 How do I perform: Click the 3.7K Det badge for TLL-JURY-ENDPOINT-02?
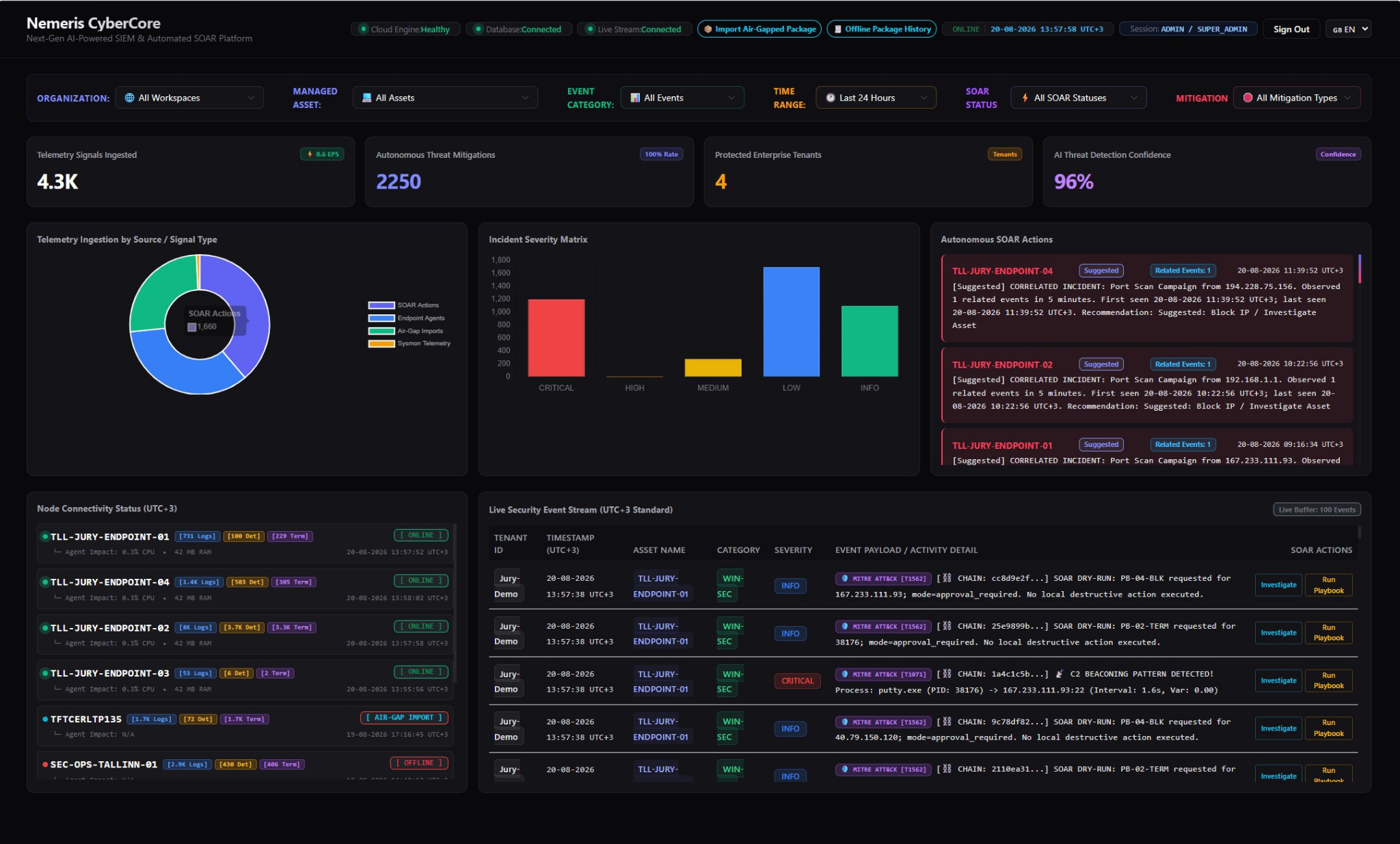pos(243,627)
